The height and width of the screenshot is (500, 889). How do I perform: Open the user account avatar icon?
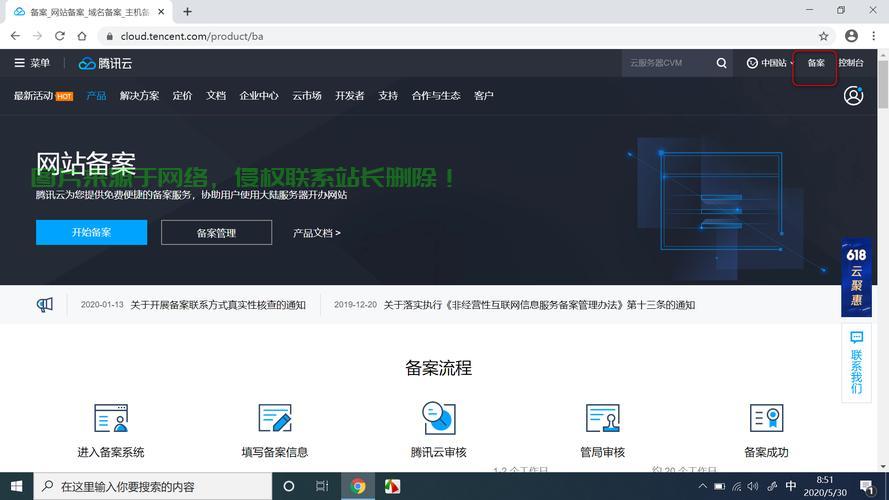click(853, 96)
